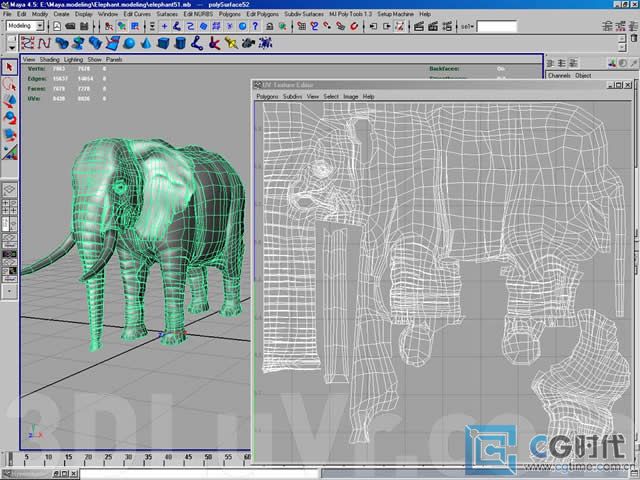This screenshot has height=480, width=640.
Task: Toggle the joints selection mask icon
Action: [x=177, y=27]
